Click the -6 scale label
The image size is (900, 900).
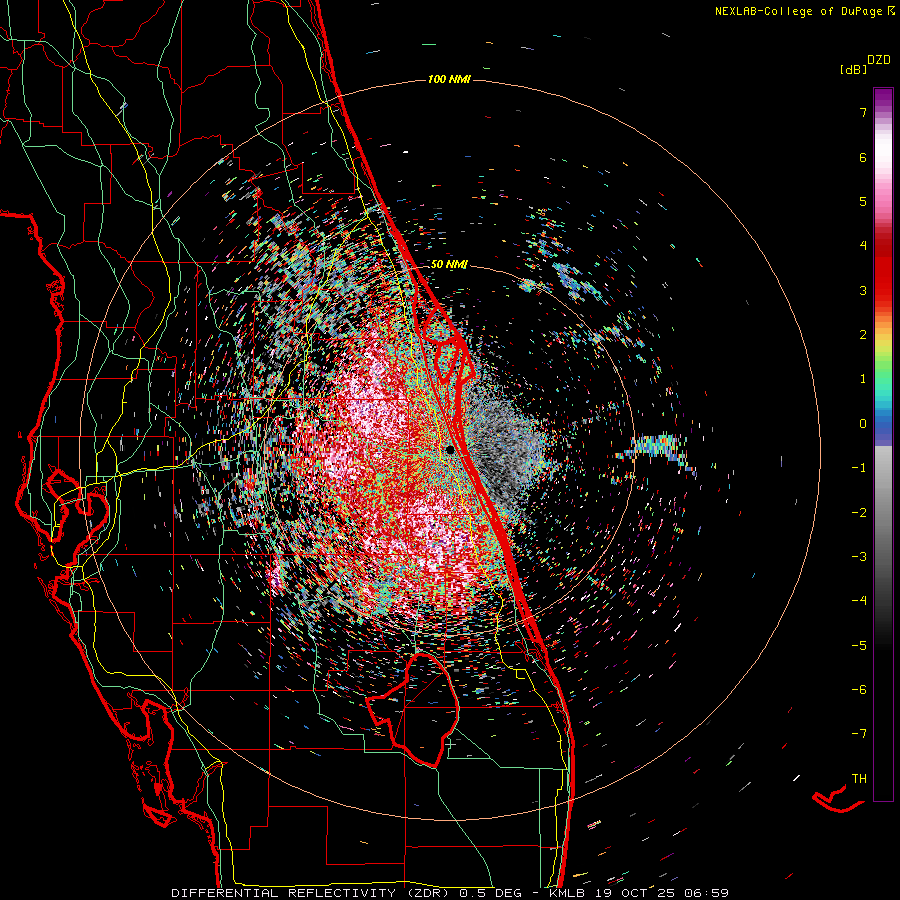pyautogui.click(x=859, y=690)
